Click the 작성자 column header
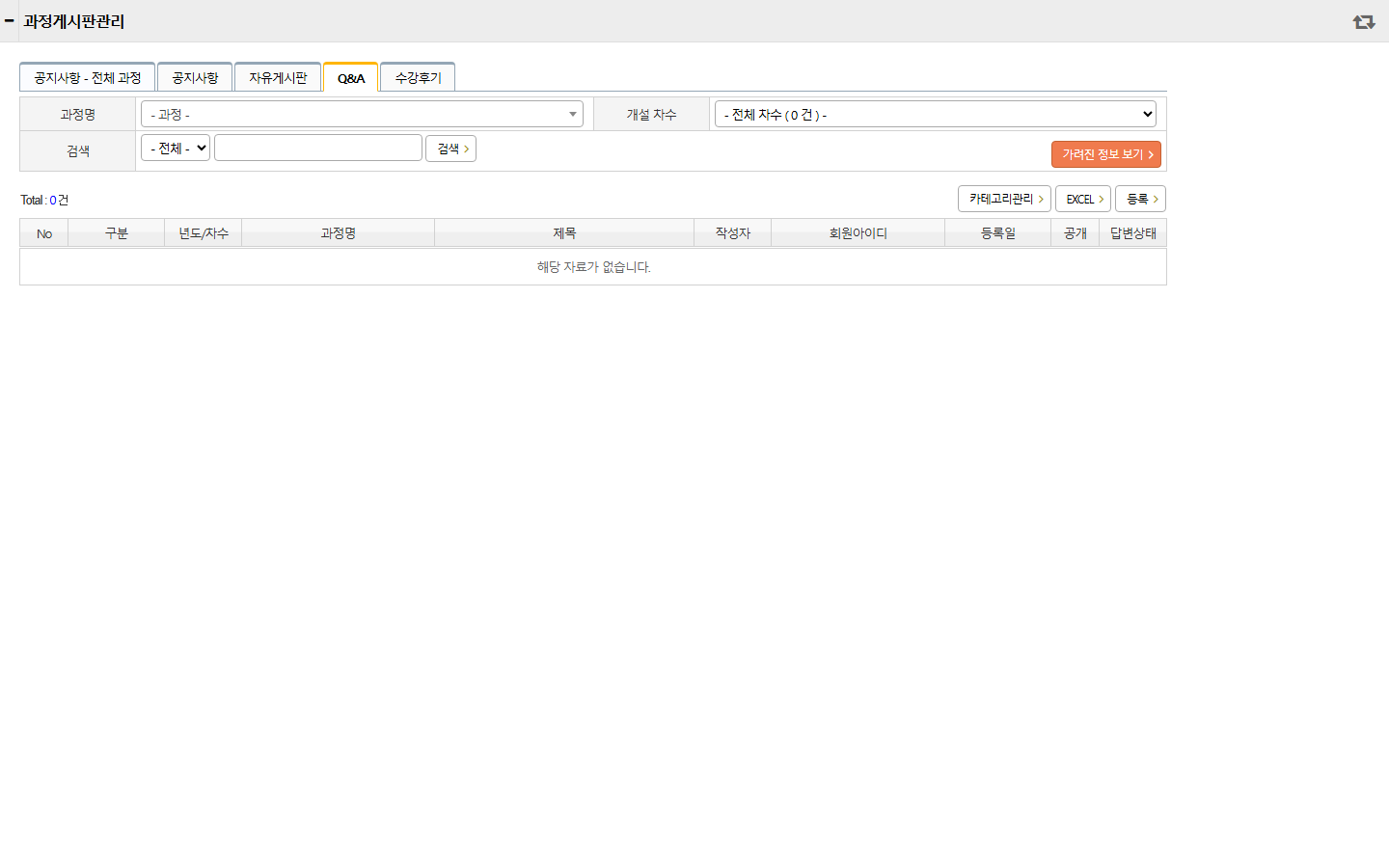Image resolution: width=1389 pixels, height=868 pixels. click(733, 233)
